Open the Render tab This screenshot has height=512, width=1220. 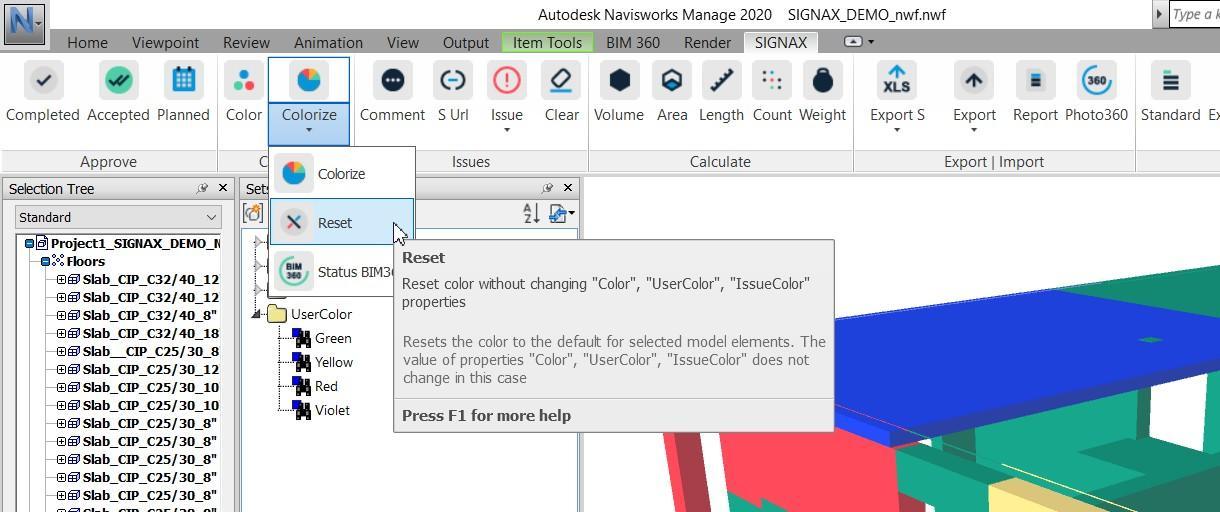(707, 42)
